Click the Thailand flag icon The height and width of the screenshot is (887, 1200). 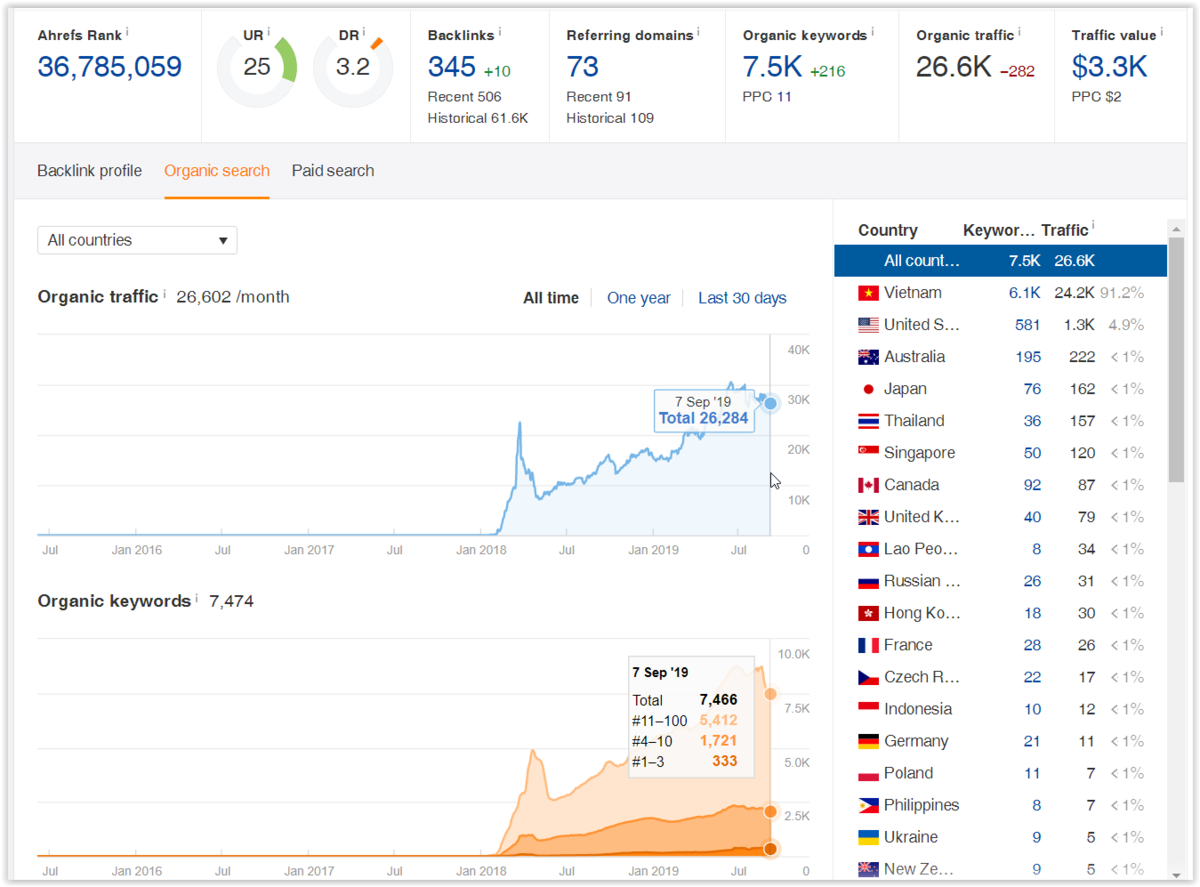point(868,421)
